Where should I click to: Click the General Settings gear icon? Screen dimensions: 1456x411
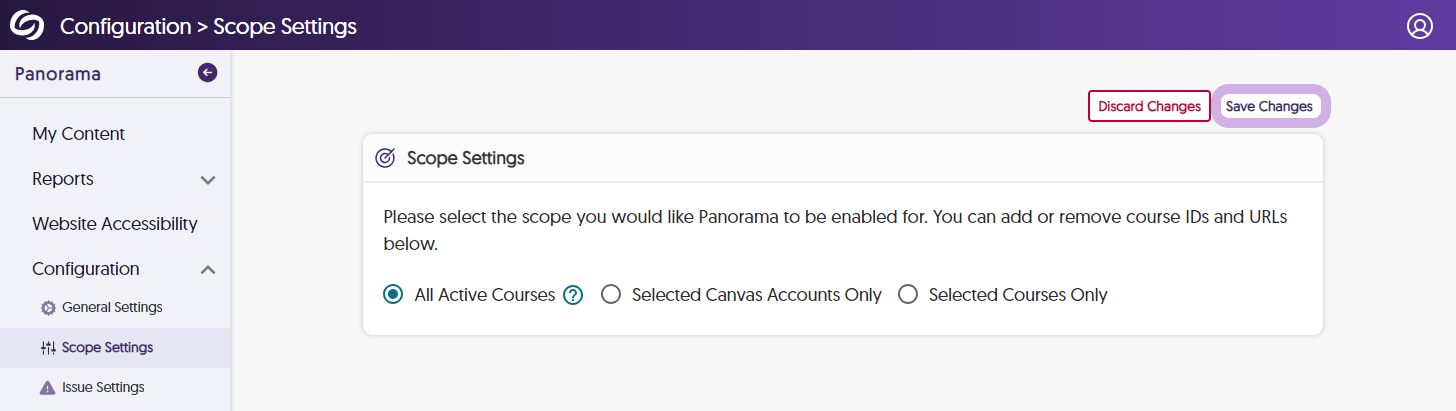(47, 308)
